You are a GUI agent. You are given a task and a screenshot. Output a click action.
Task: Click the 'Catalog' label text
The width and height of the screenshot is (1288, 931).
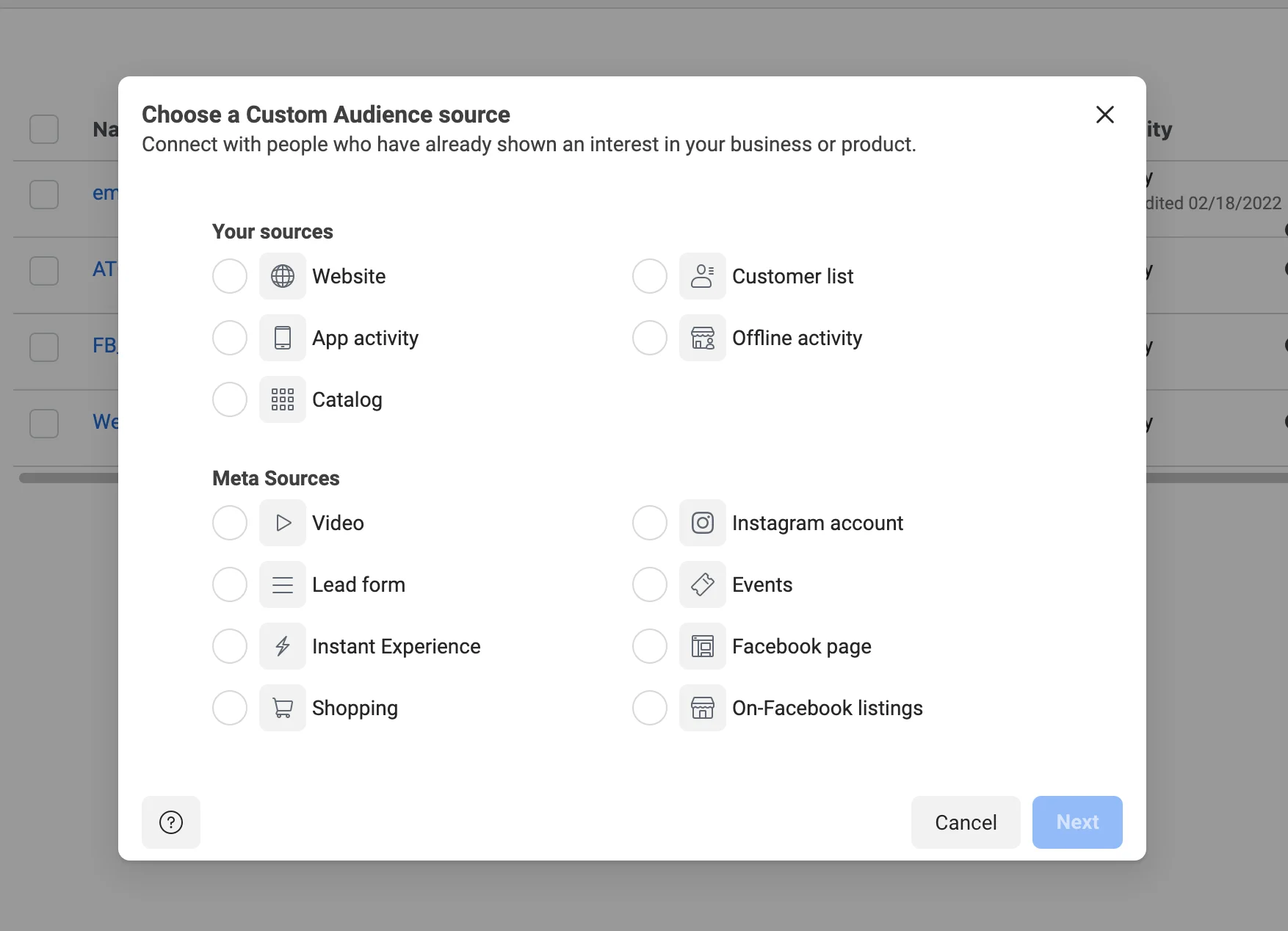[x=347, y=400]
